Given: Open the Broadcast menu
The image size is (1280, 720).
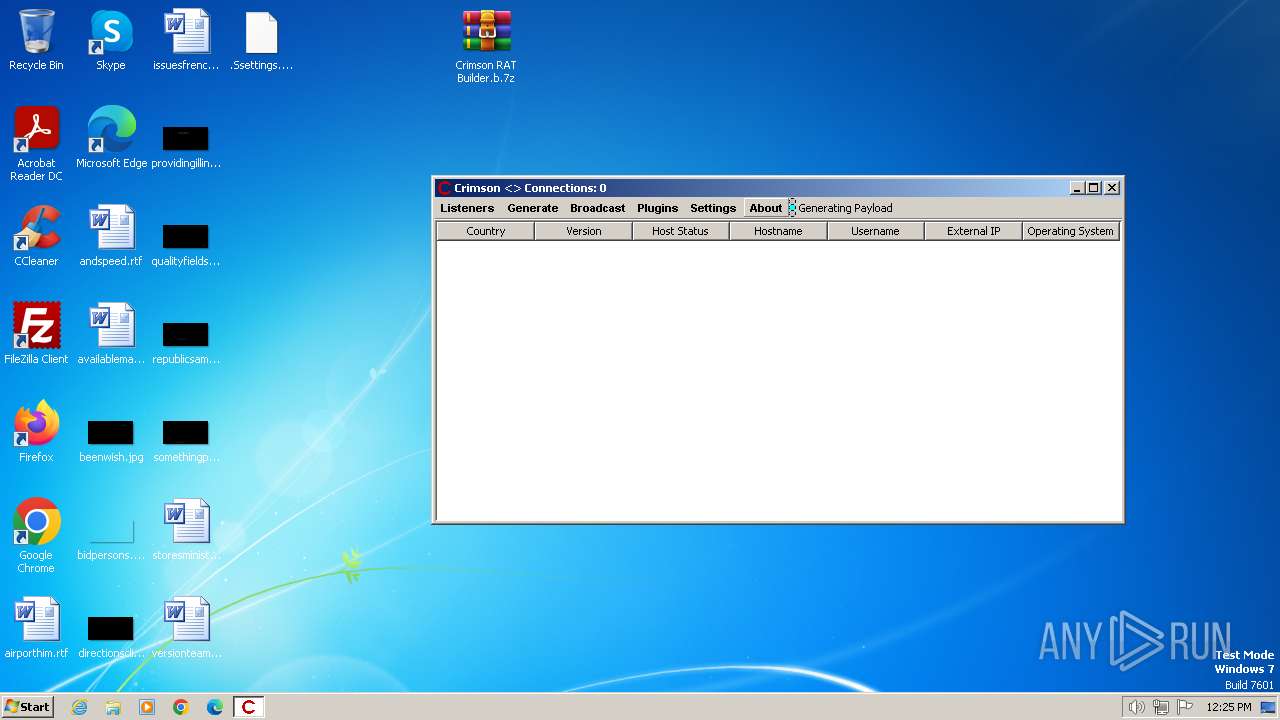Looking at the screenshot, I should point(597,208).
